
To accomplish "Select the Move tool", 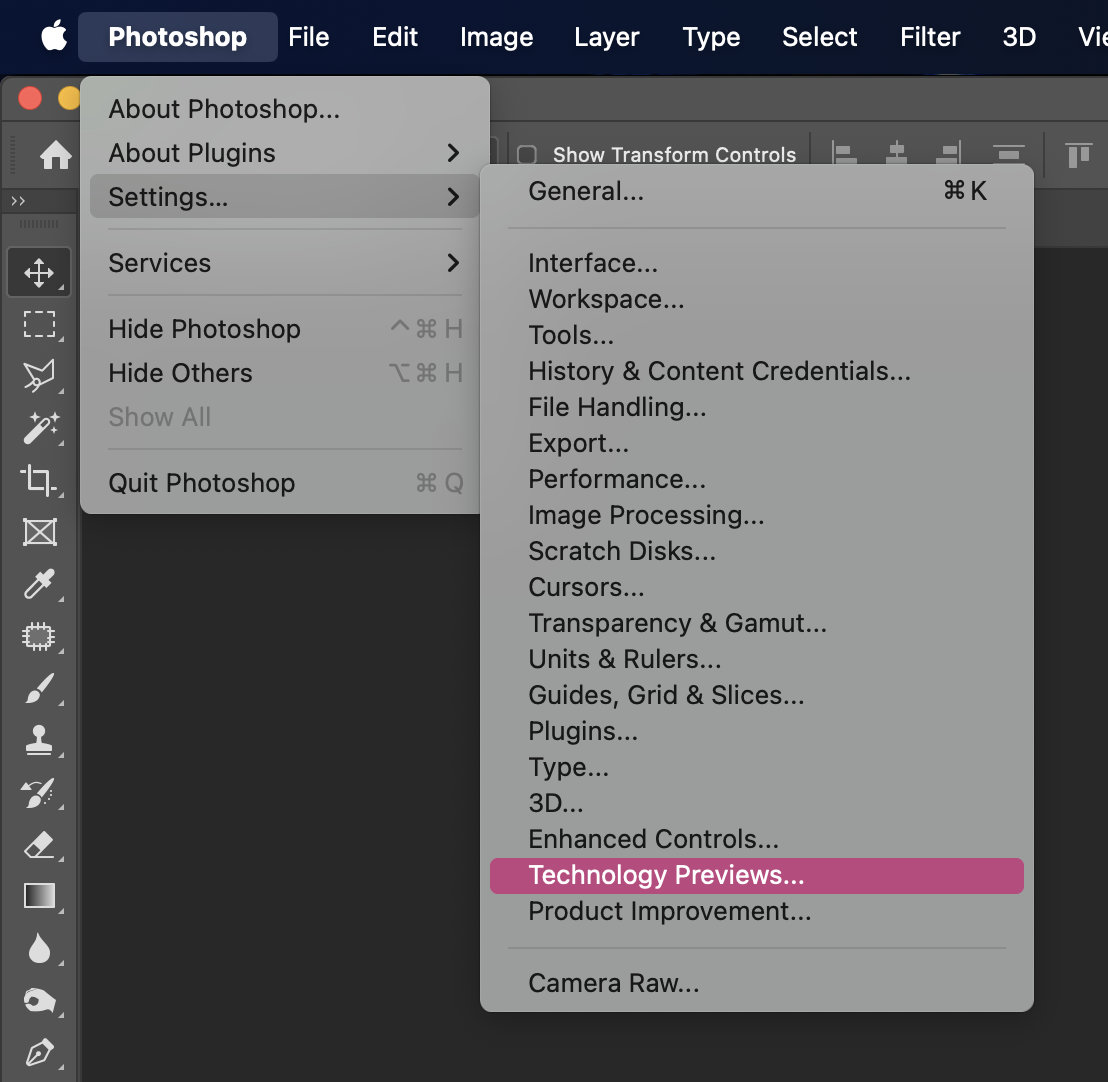I will 39,272.
